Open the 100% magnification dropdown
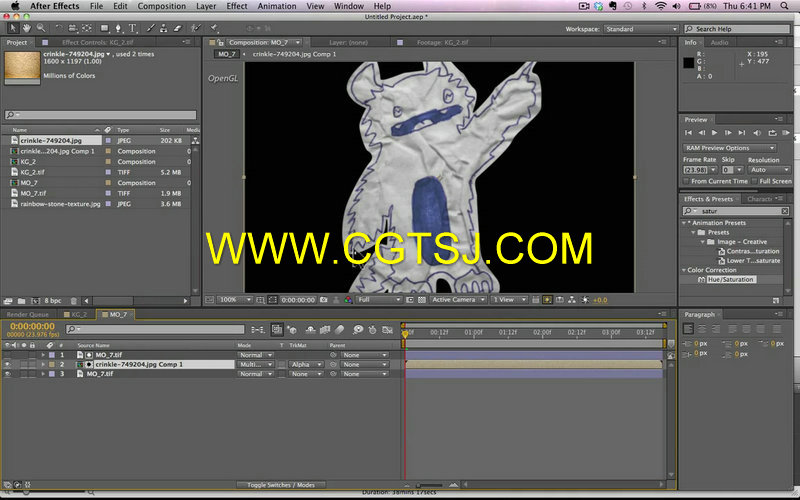Viewport: 800px width, 500px height. point(235,300)
